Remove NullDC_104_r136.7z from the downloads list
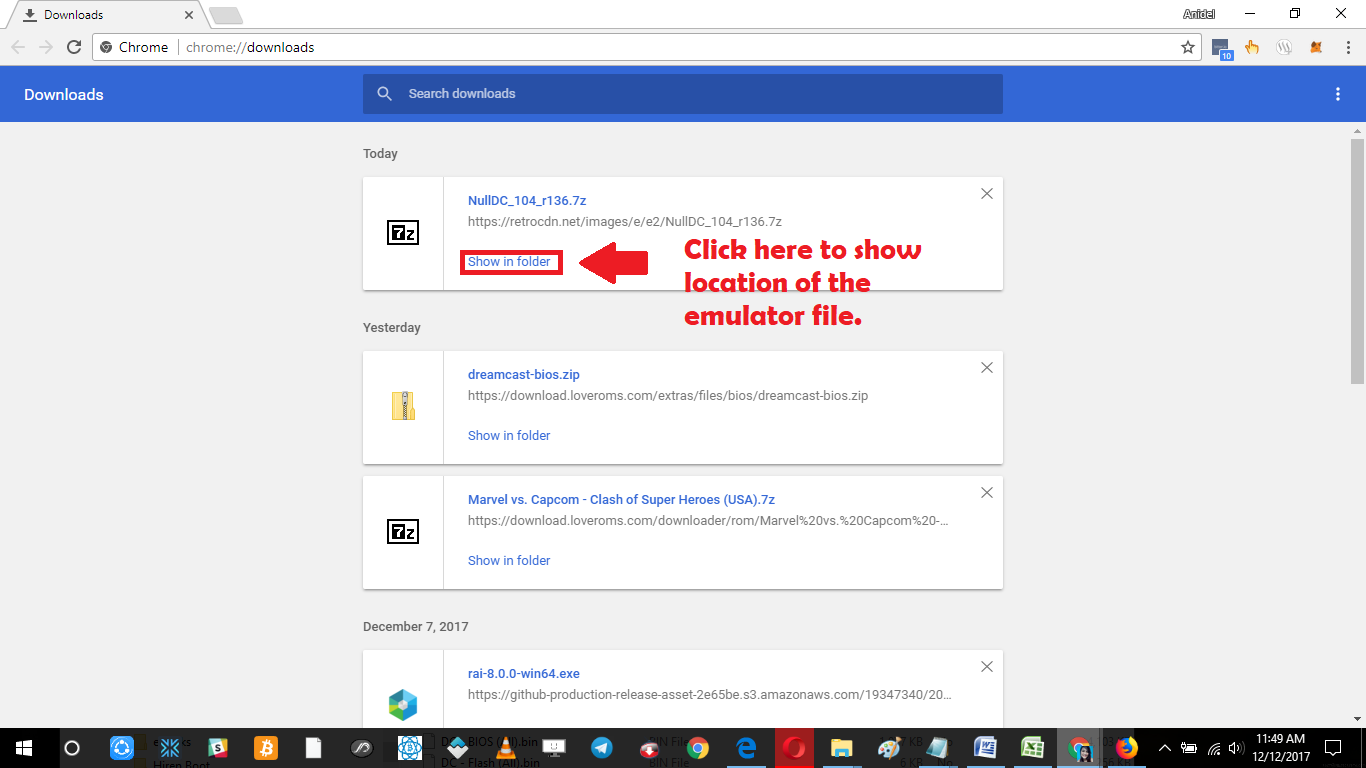1366x768 pixels. [x=987, y=194]
